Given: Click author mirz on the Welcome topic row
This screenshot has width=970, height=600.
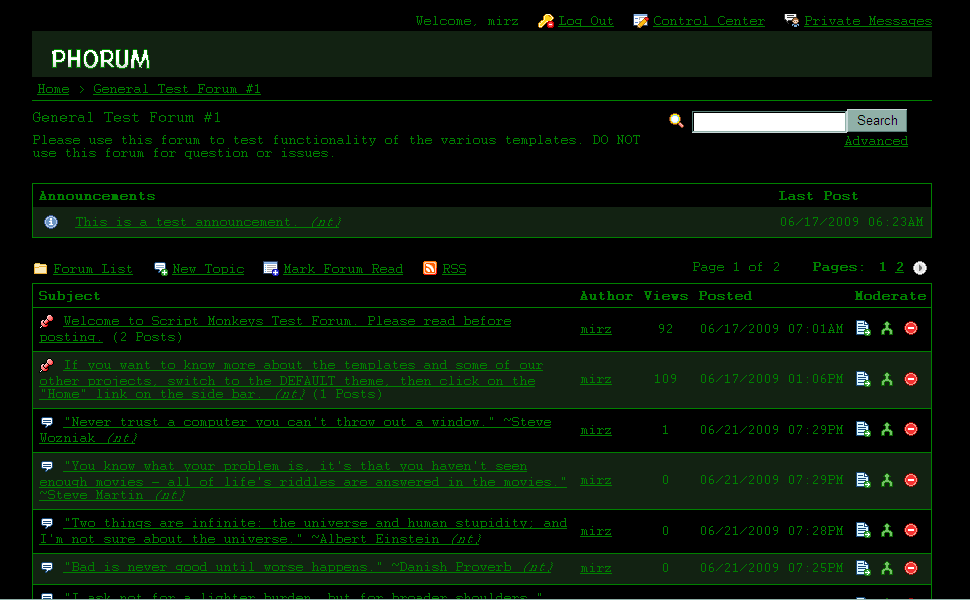Looking at the screenshot, I should [x=596, y=329].
